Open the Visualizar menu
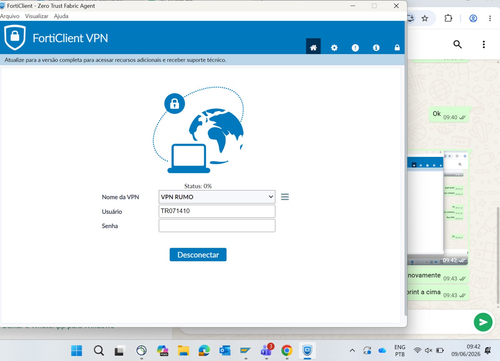The image size is (500, 361). pyautogui.click(x=36, y=16)
